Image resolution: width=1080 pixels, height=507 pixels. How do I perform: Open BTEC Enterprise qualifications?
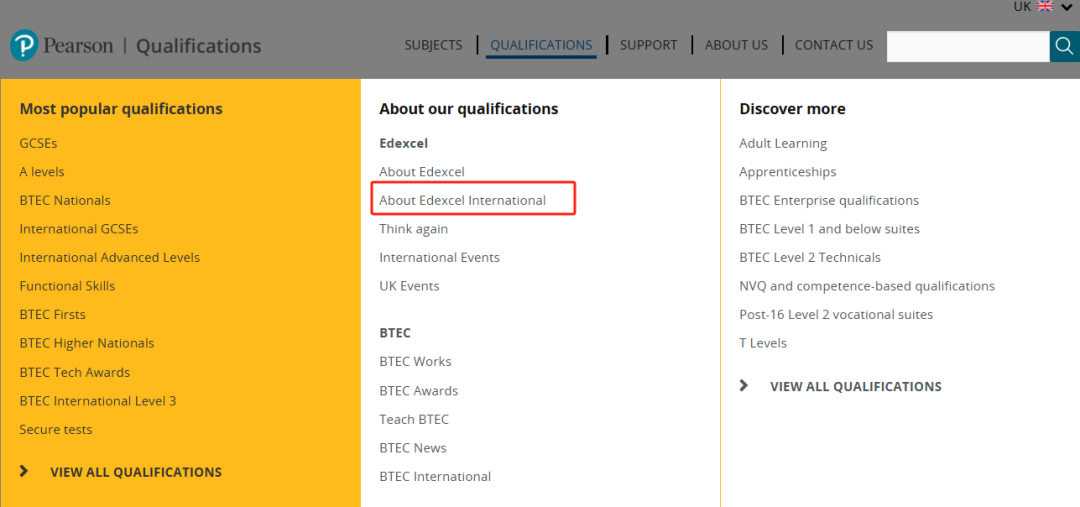click(829, 200)
